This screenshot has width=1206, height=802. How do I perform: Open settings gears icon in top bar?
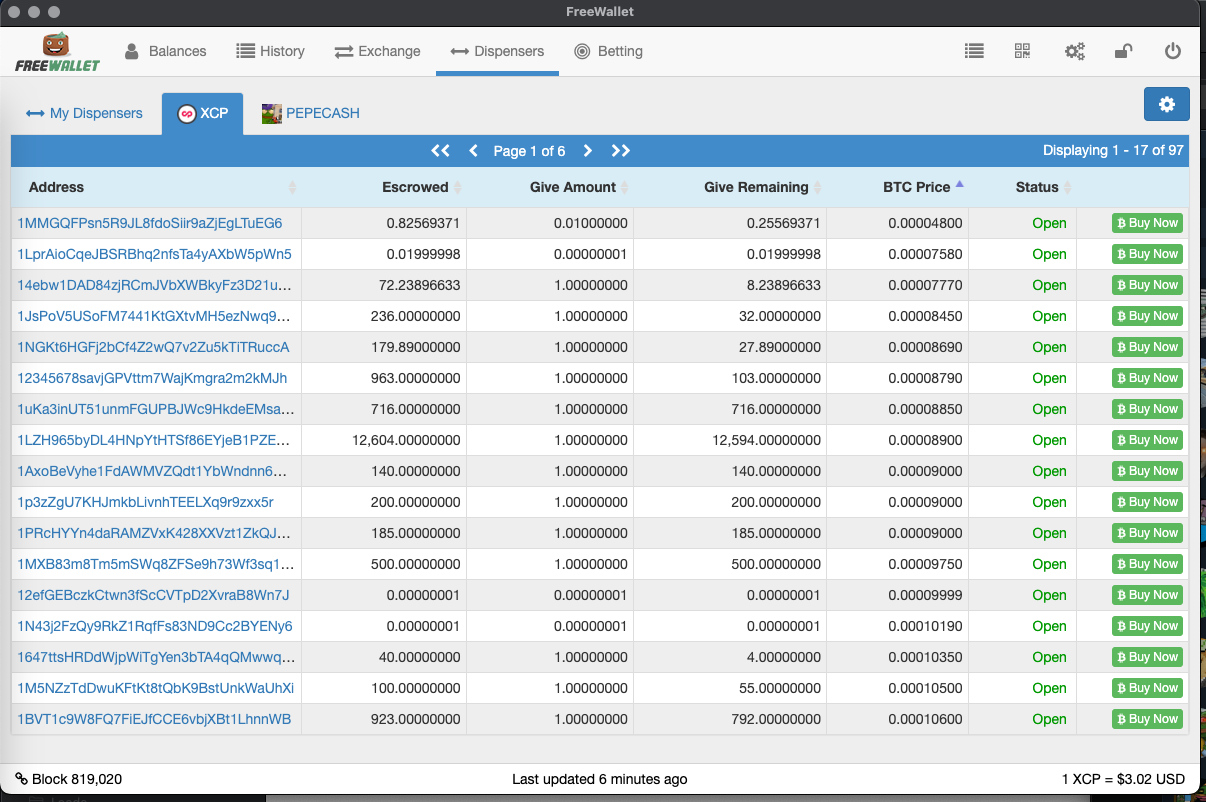[1075, 51]
